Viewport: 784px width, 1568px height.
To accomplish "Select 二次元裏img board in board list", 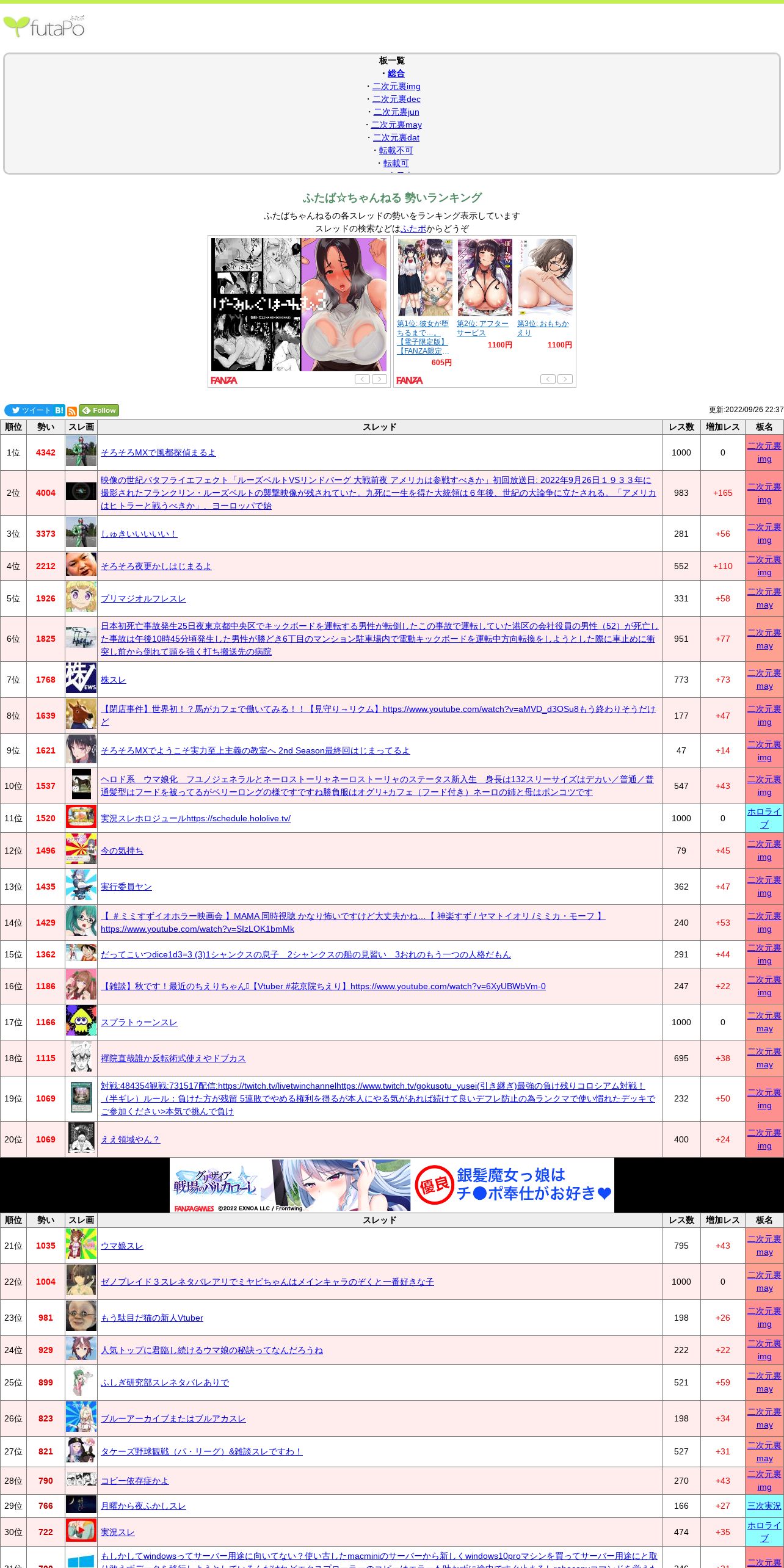I will pos(396,86).
